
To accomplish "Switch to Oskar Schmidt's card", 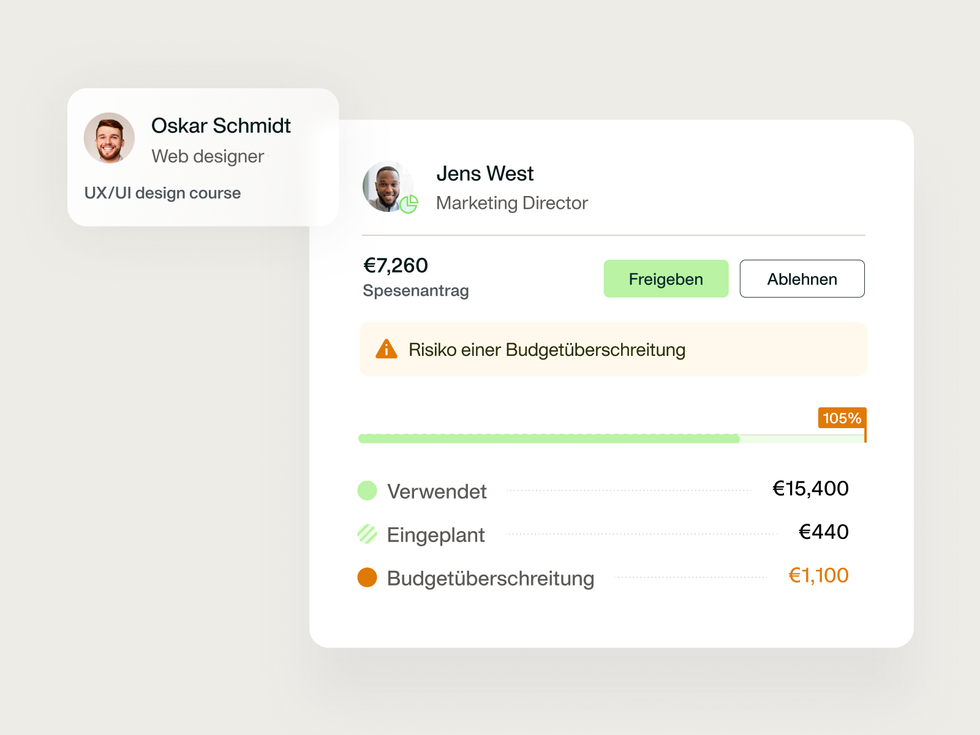I will pyautogui.click(x=202, y=157).
